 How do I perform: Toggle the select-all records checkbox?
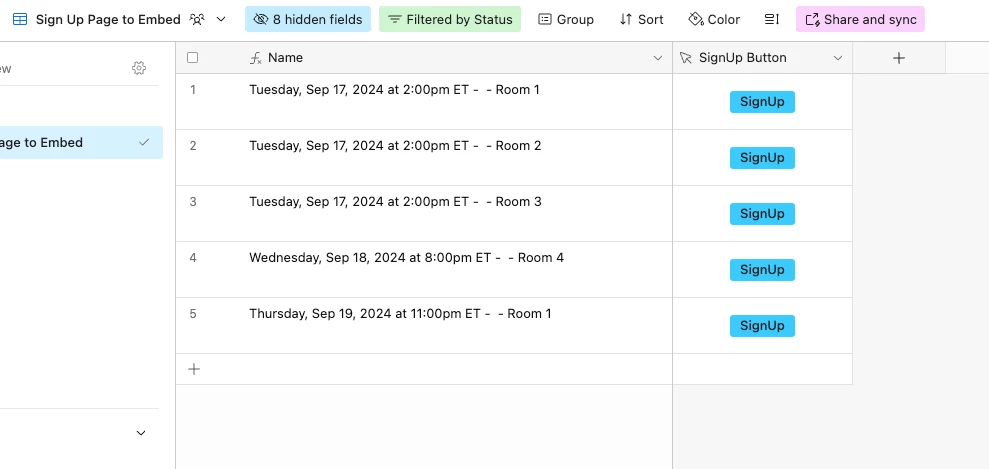192,58
